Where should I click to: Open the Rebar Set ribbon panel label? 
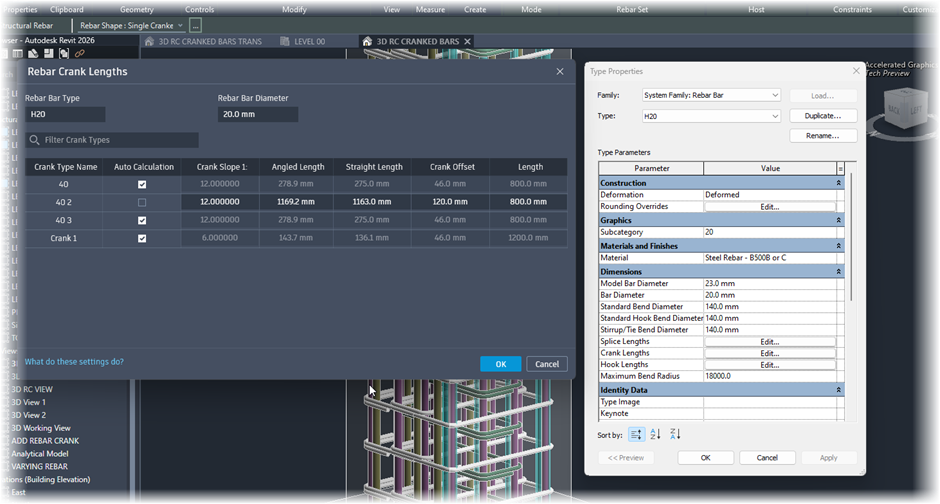click(x=632, y=10)
